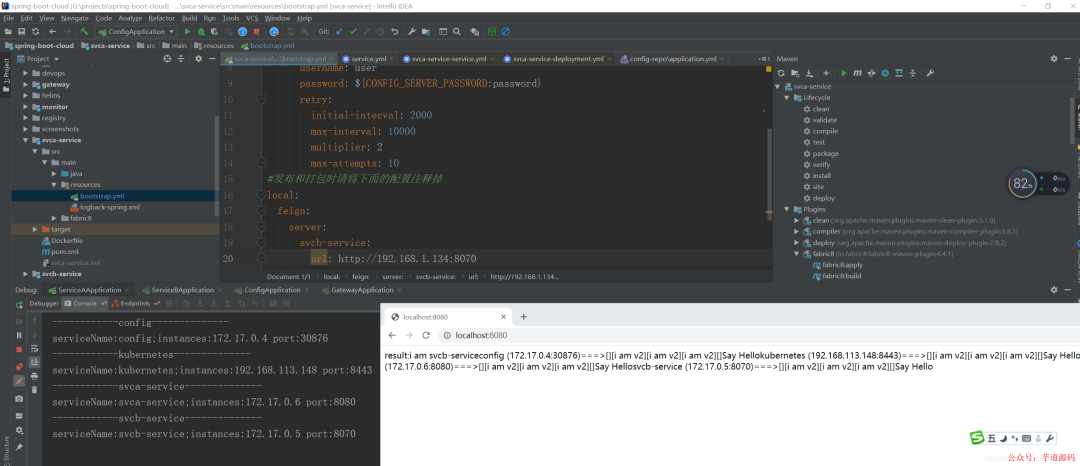
Task: Locate current file with Project panel target icon
Action: pos(167,59)
